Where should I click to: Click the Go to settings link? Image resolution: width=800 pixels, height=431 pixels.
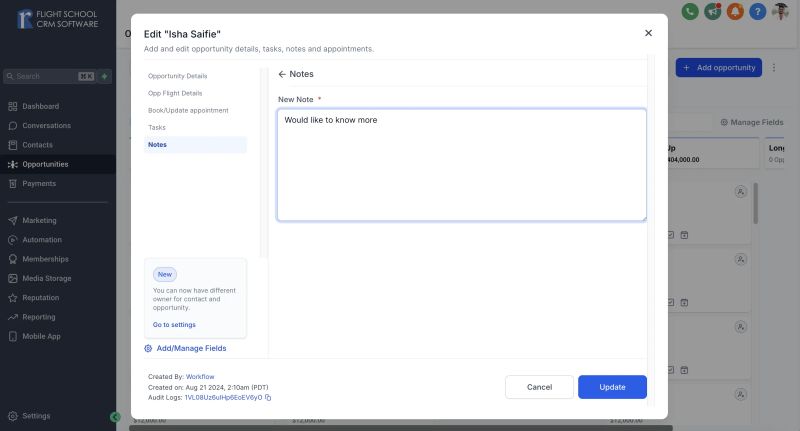click(174, 325)
